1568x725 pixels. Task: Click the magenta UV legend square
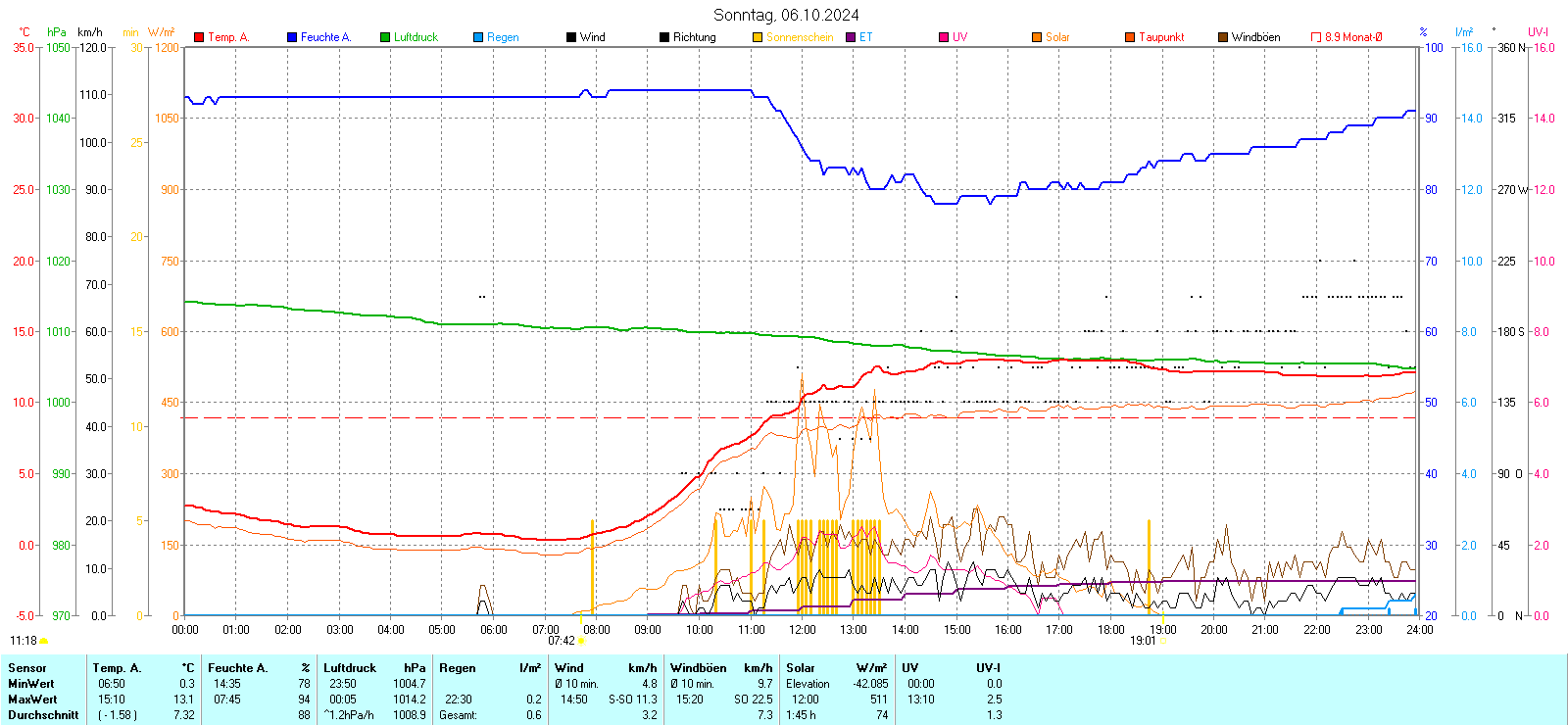click(x=944, y=37)
